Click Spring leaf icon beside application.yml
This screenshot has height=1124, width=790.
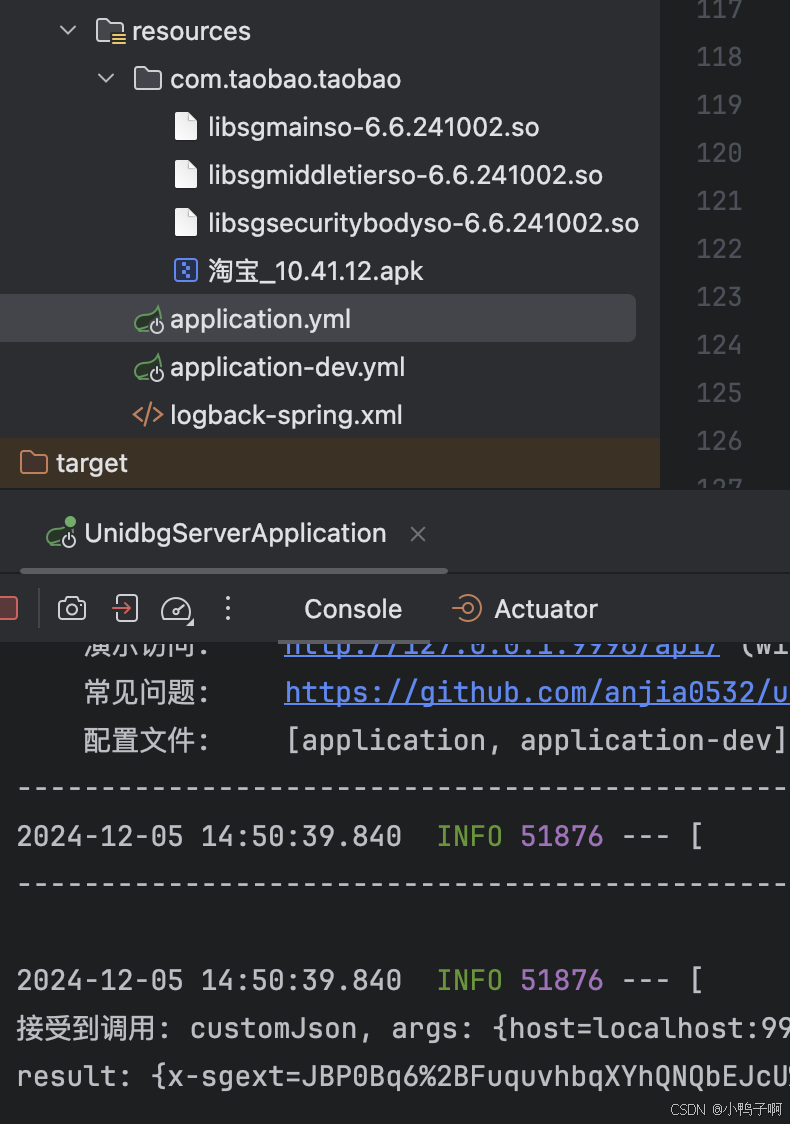148,319
